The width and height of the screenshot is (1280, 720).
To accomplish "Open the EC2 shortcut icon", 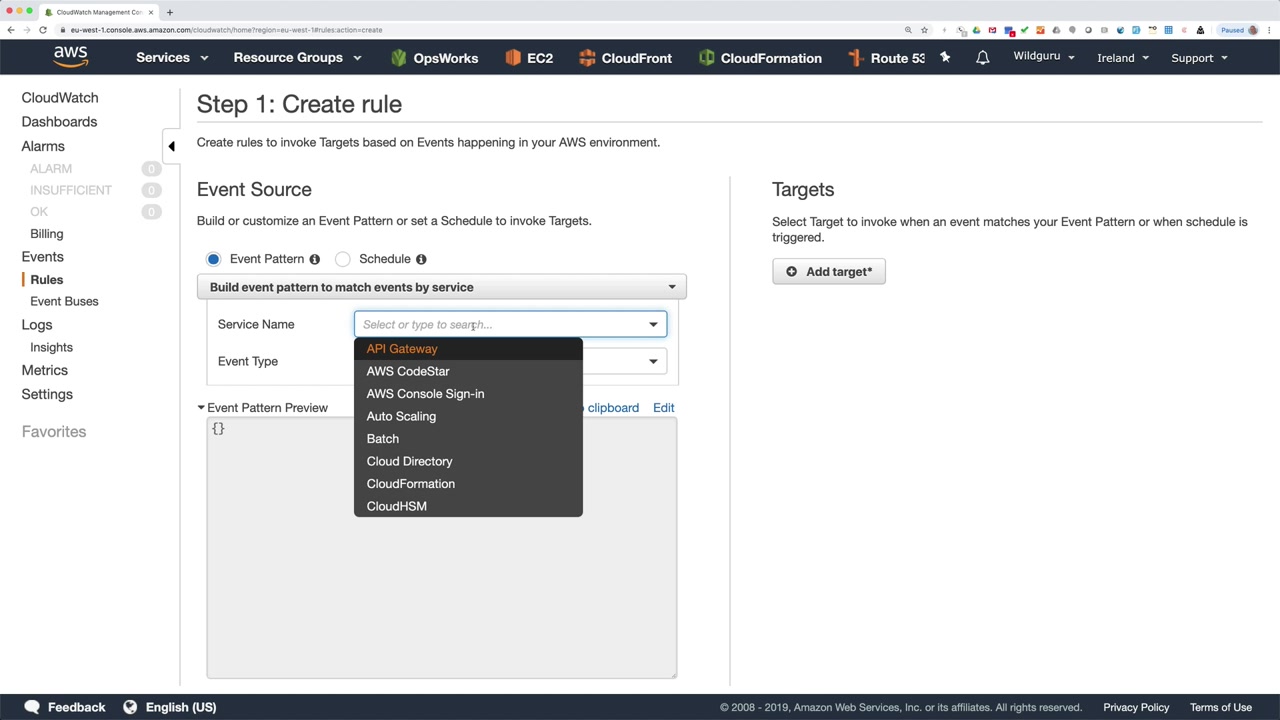I will tap(513, 58).
